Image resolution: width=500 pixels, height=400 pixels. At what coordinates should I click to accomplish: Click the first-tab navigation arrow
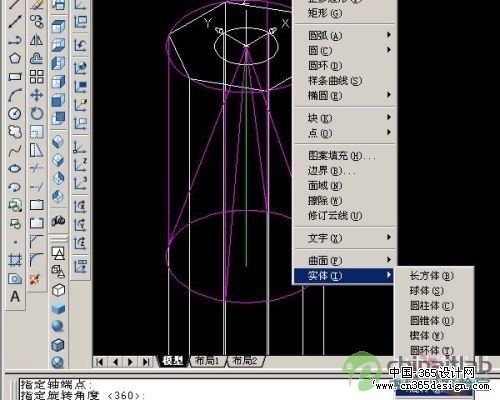(x=99, y=362)
